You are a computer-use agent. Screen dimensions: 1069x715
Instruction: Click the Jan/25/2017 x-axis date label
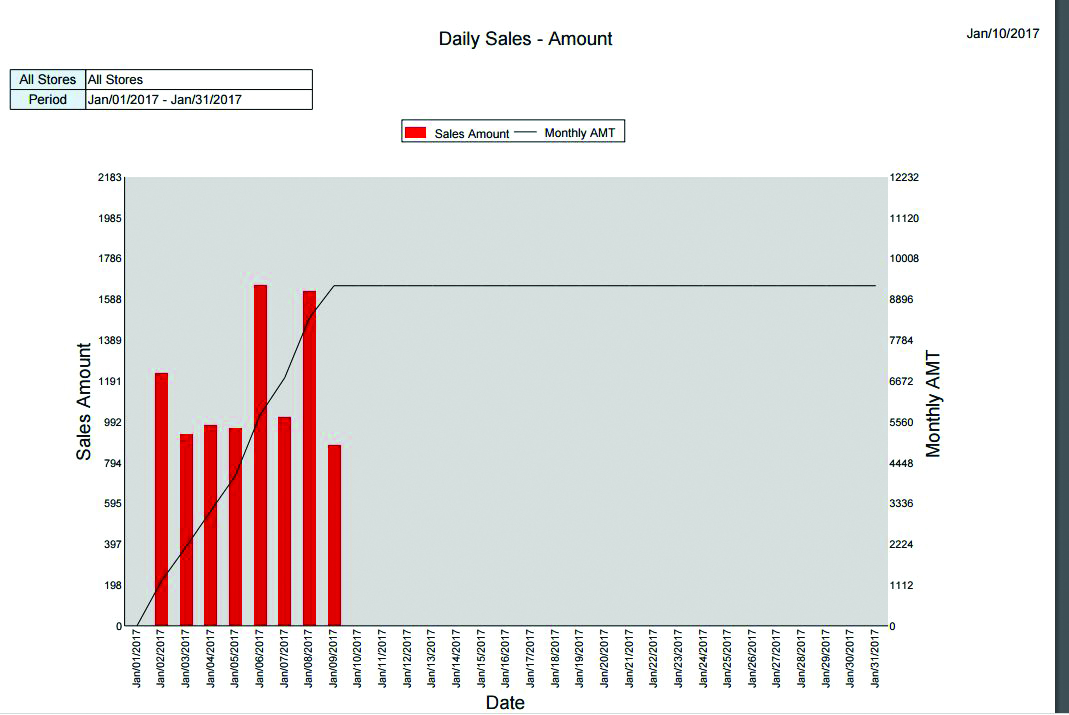[727, 658]
